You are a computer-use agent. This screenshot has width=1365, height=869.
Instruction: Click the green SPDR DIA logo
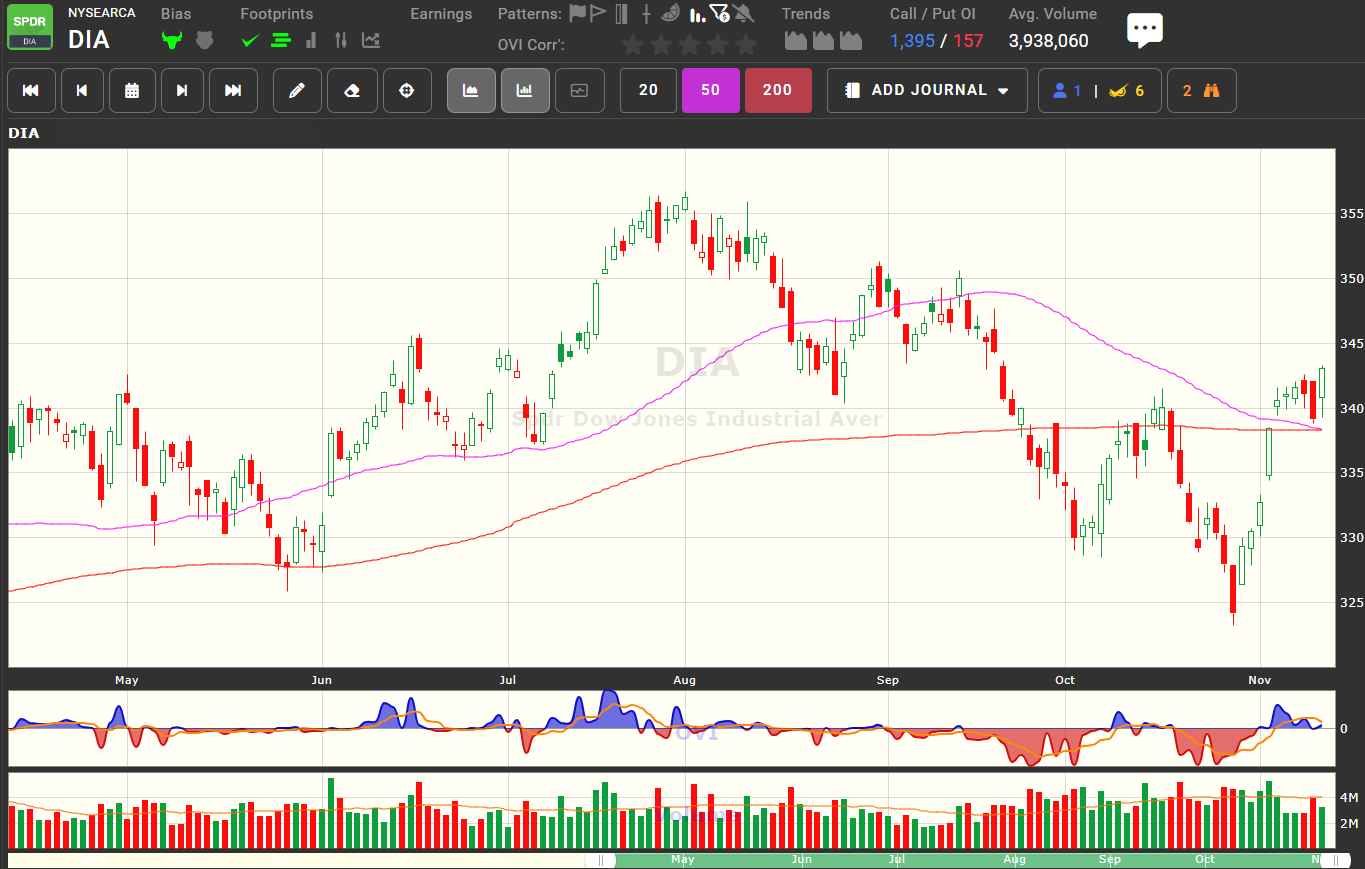[30, 27]
